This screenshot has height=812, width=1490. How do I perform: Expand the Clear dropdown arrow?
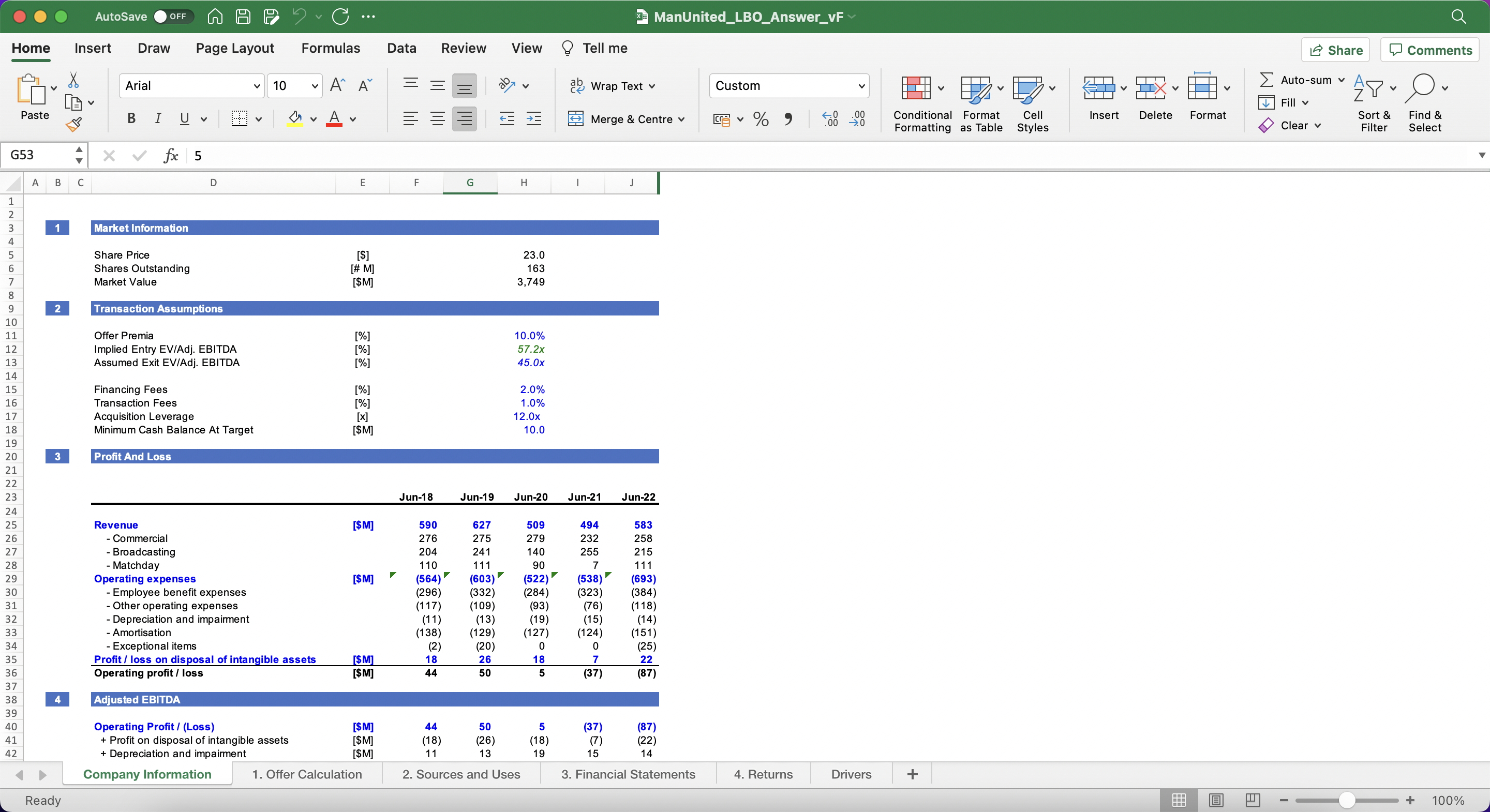(1318, 126)
